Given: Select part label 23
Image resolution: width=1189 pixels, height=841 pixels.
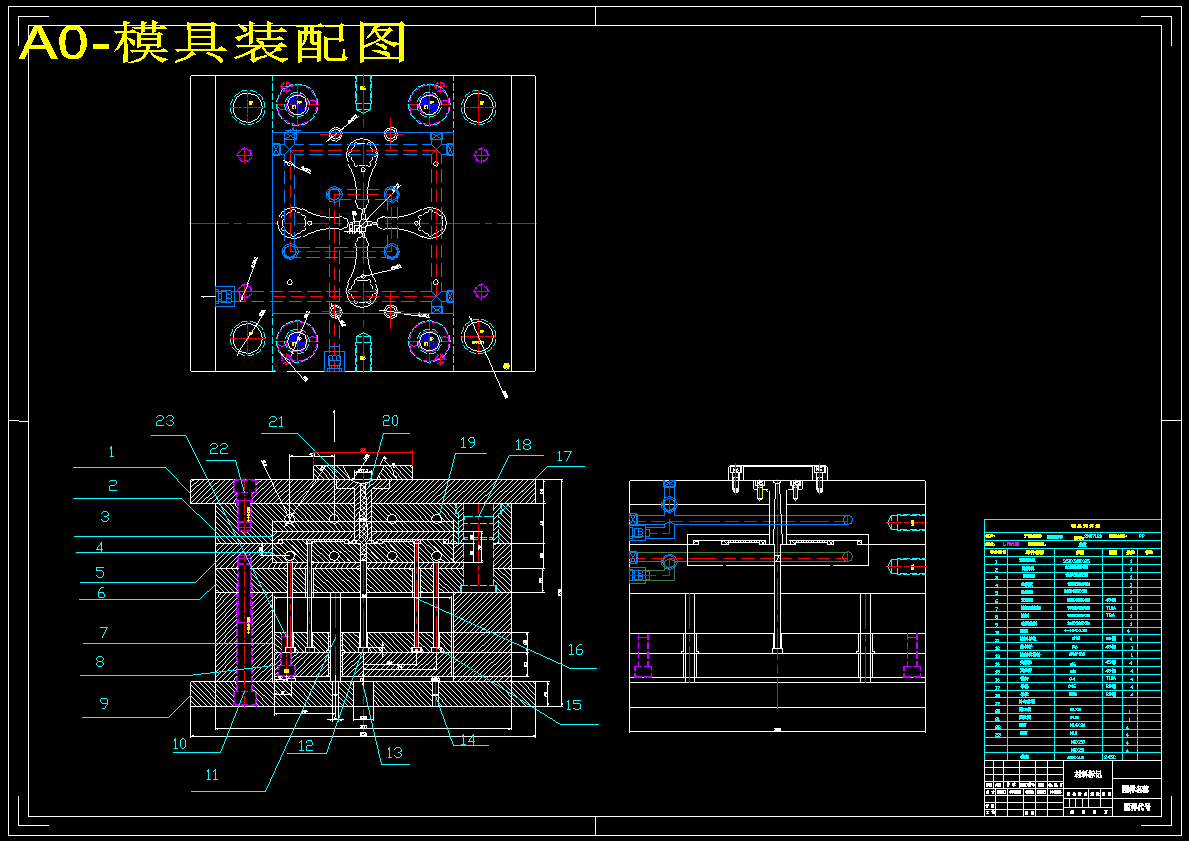Looking at the screenshot, I should 165,421.
